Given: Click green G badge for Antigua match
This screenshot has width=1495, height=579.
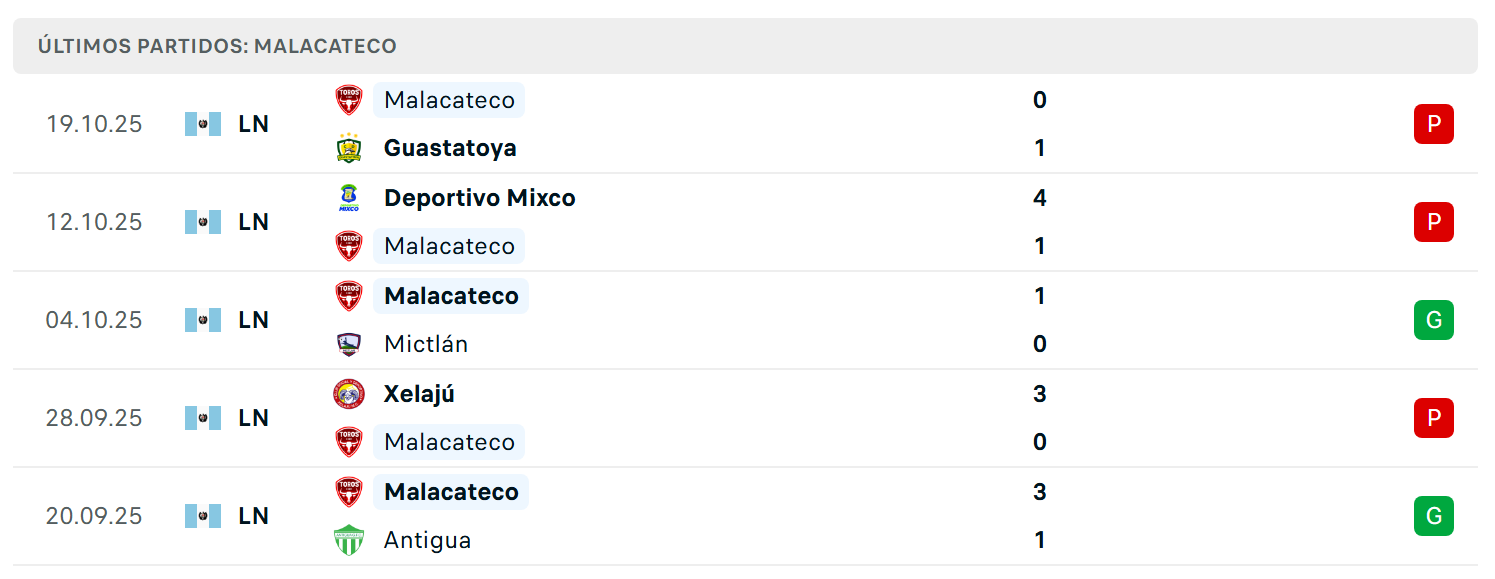Looking at the screenshot, I should 1433,516.
